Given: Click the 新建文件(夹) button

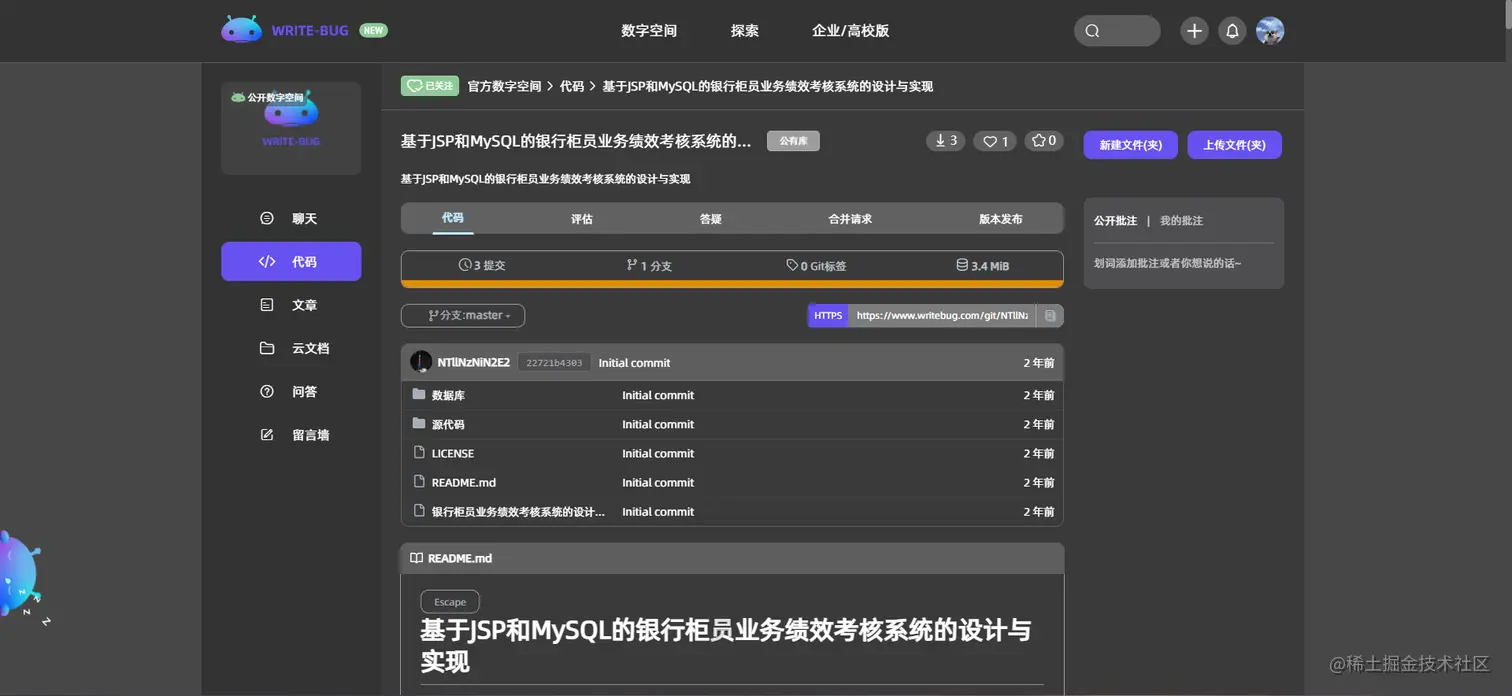Looking at the screenshot, I should tap(1130, 144).
